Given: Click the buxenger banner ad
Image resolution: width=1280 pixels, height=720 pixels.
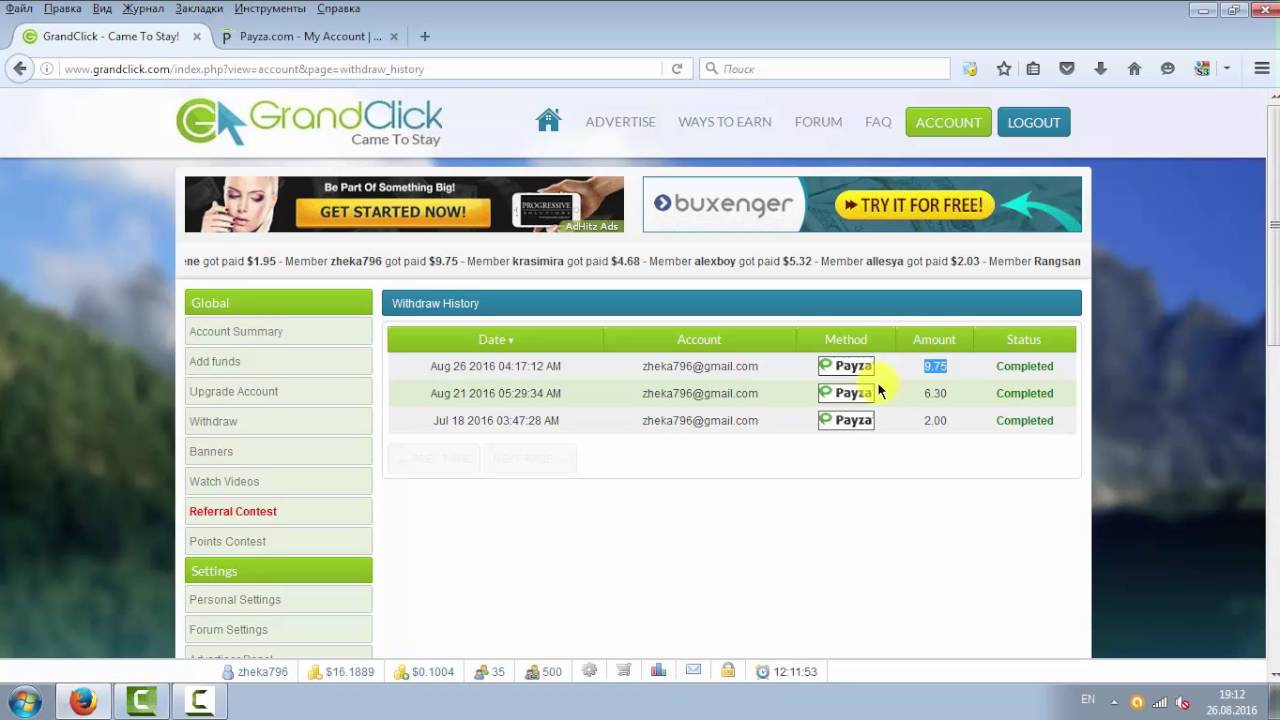Looking at the screenshot, I should pos(862,205).
